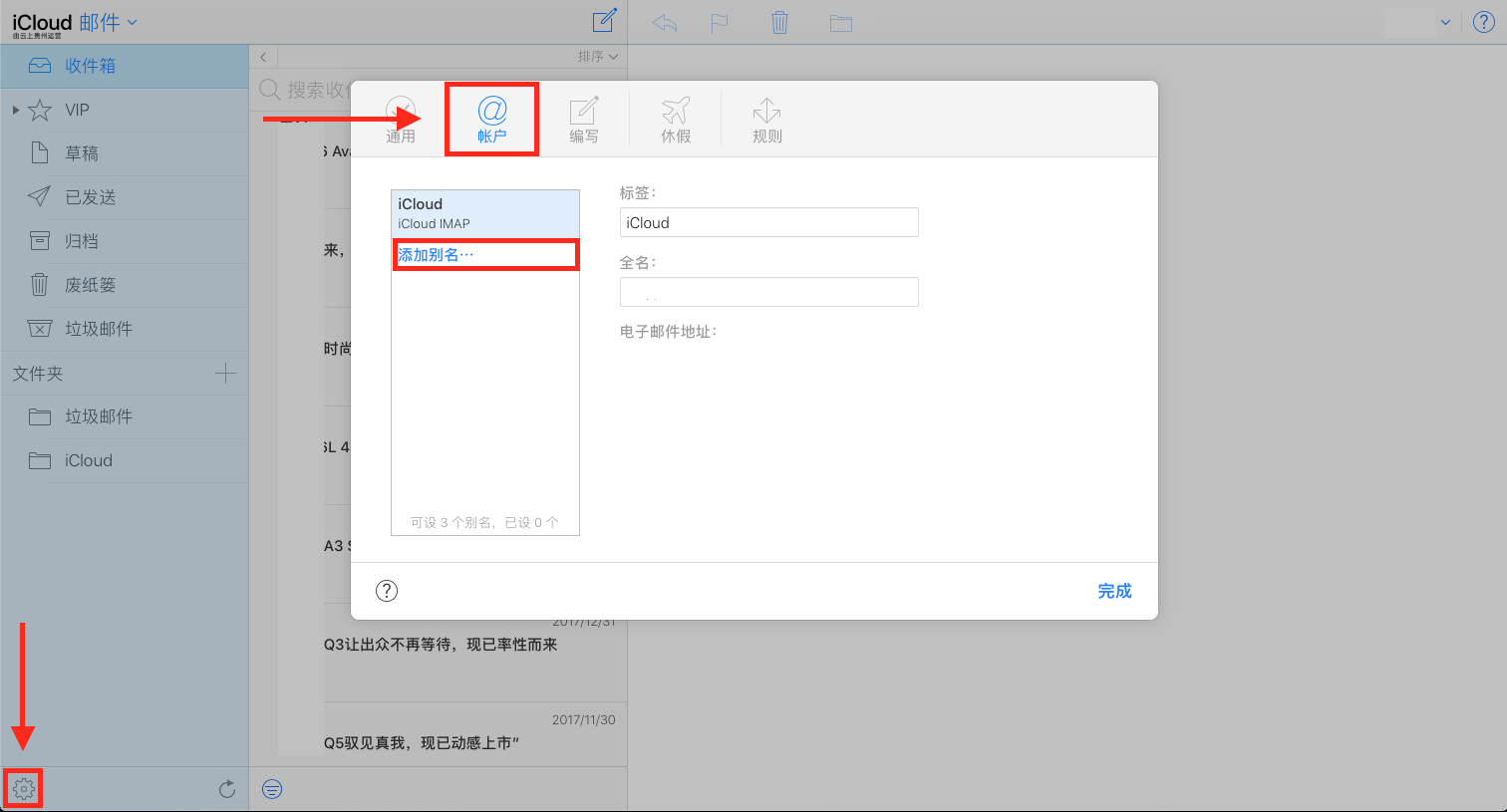Move message to a folder
The image size is (1507, 812).
coord(841,23)
